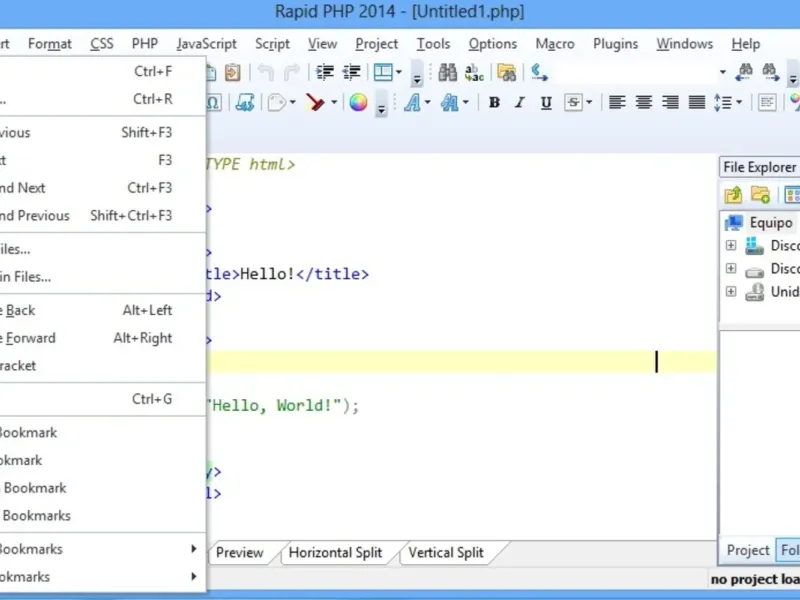Viewport: 800px width, 600px height.
Task: Switch to the Preview tab
Action: pos(239,553)
